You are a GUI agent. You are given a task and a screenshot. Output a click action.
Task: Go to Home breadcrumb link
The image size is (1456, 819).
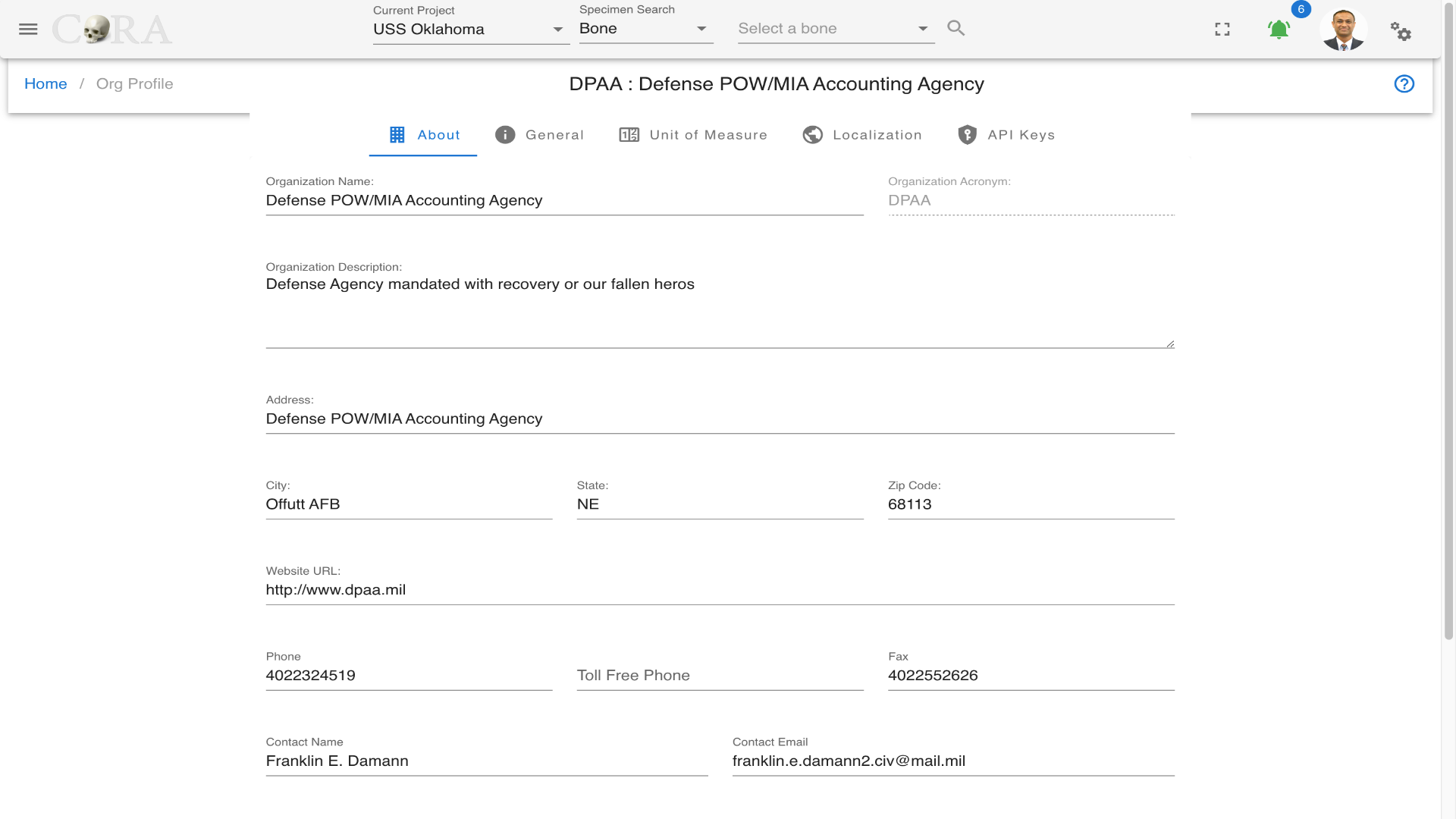coord(45,84)
